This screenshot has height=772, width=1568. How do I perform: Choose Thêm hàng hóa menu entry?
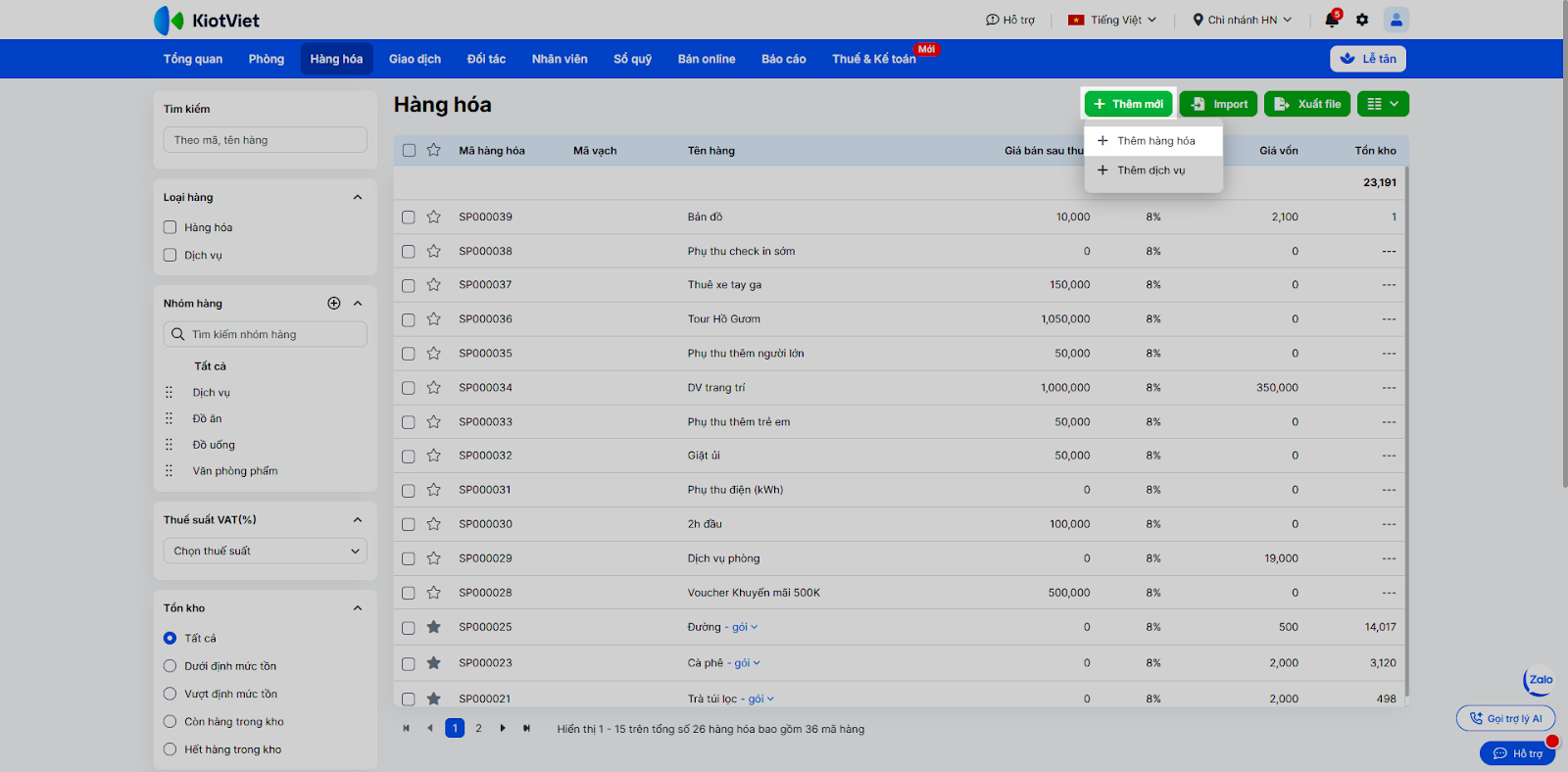1153,141
